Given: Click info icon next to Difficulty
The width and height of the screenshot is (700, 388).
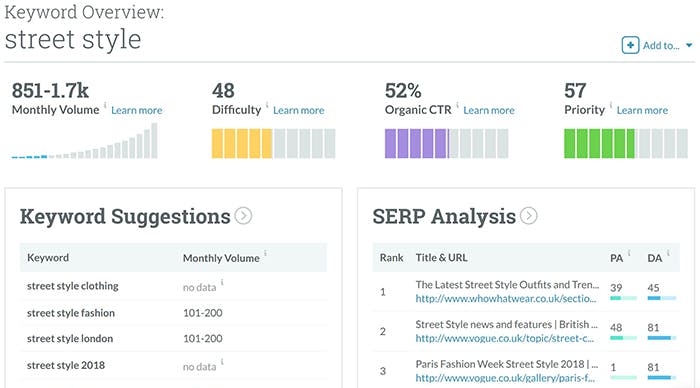Looking at the screenshot, I should tap(267, 105).
